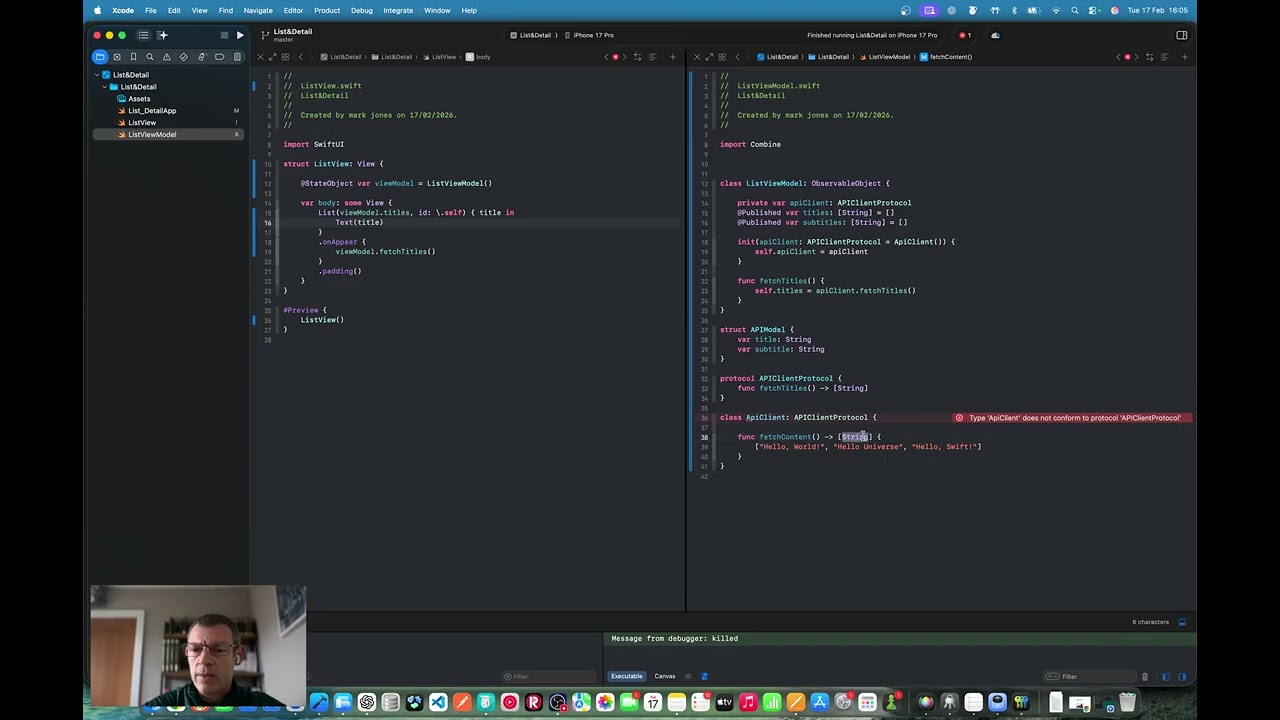This screenshot has height=720, width=1280.
Task: Toggle the debug area from editor status bar
Action: pos(1182,622)
